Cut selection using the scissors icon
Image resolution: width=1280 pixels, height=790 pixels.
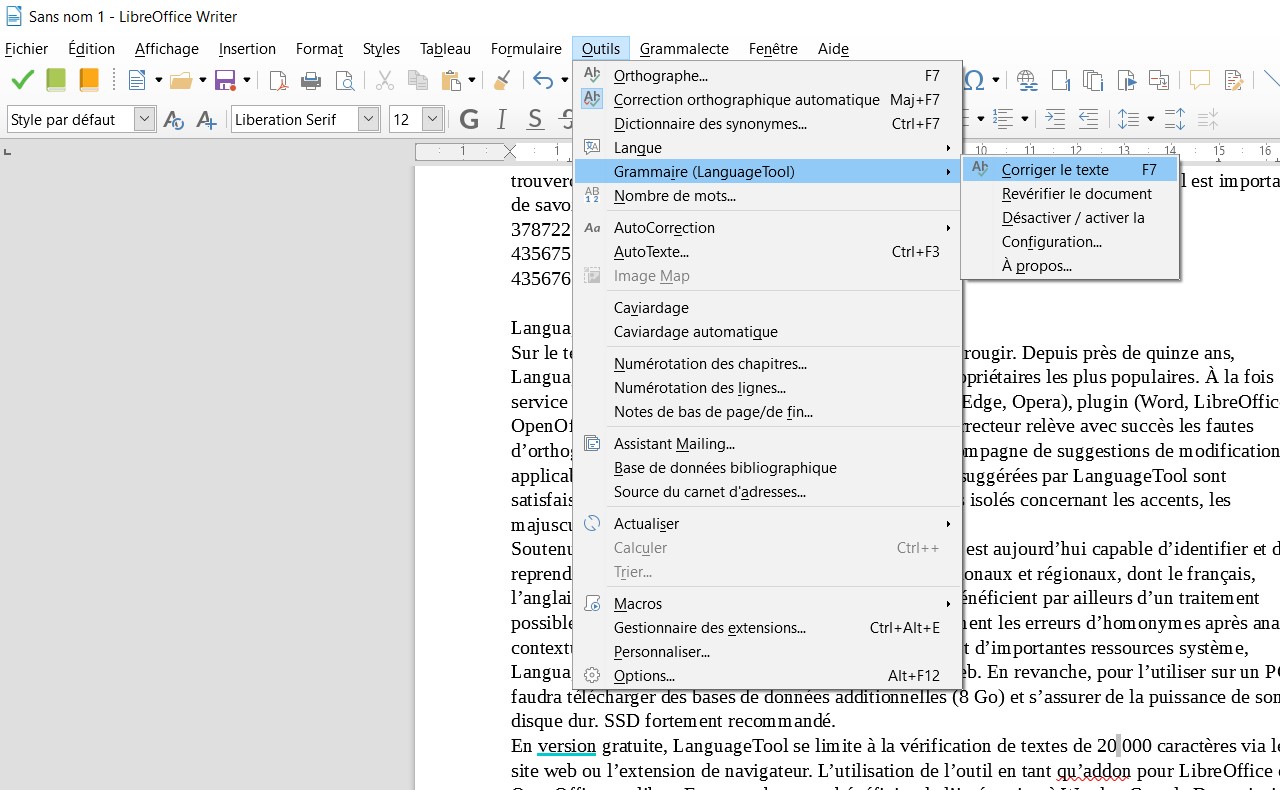[384, 80]
